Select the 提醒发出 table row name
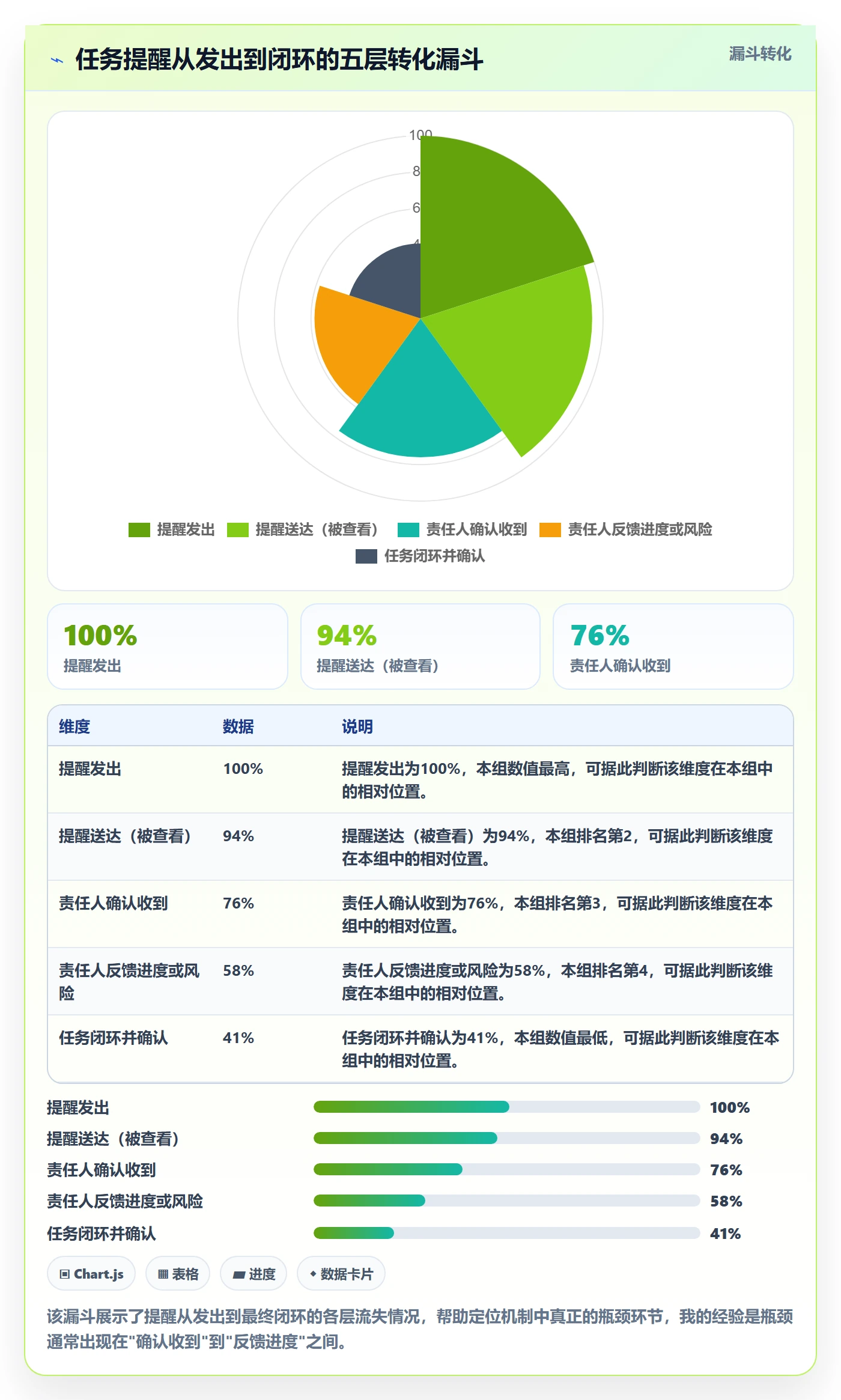 pos(90,768)
